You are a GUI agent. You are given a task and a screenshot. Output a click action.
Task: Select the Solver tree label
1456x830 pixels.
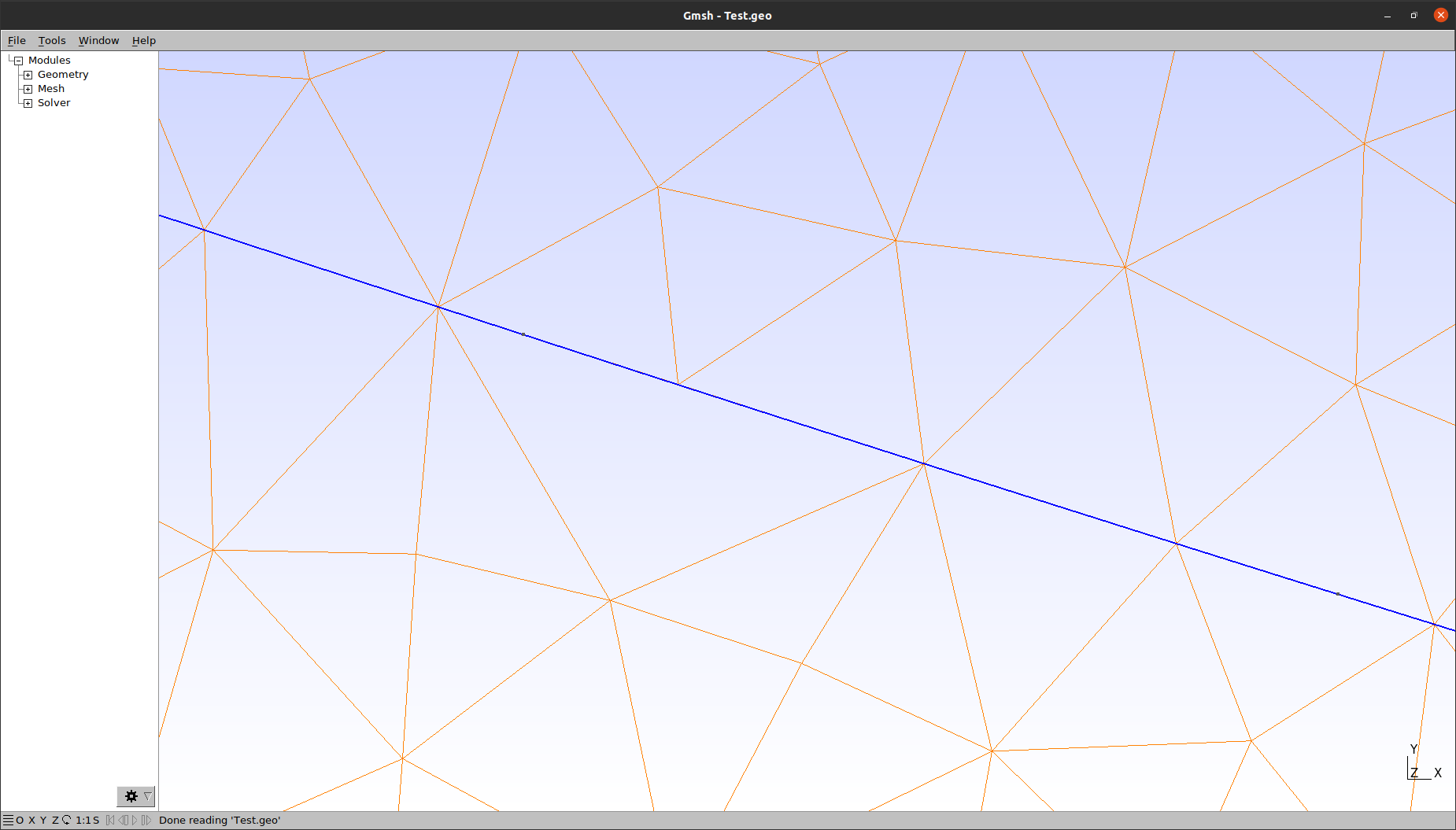(x=54, y=103)
